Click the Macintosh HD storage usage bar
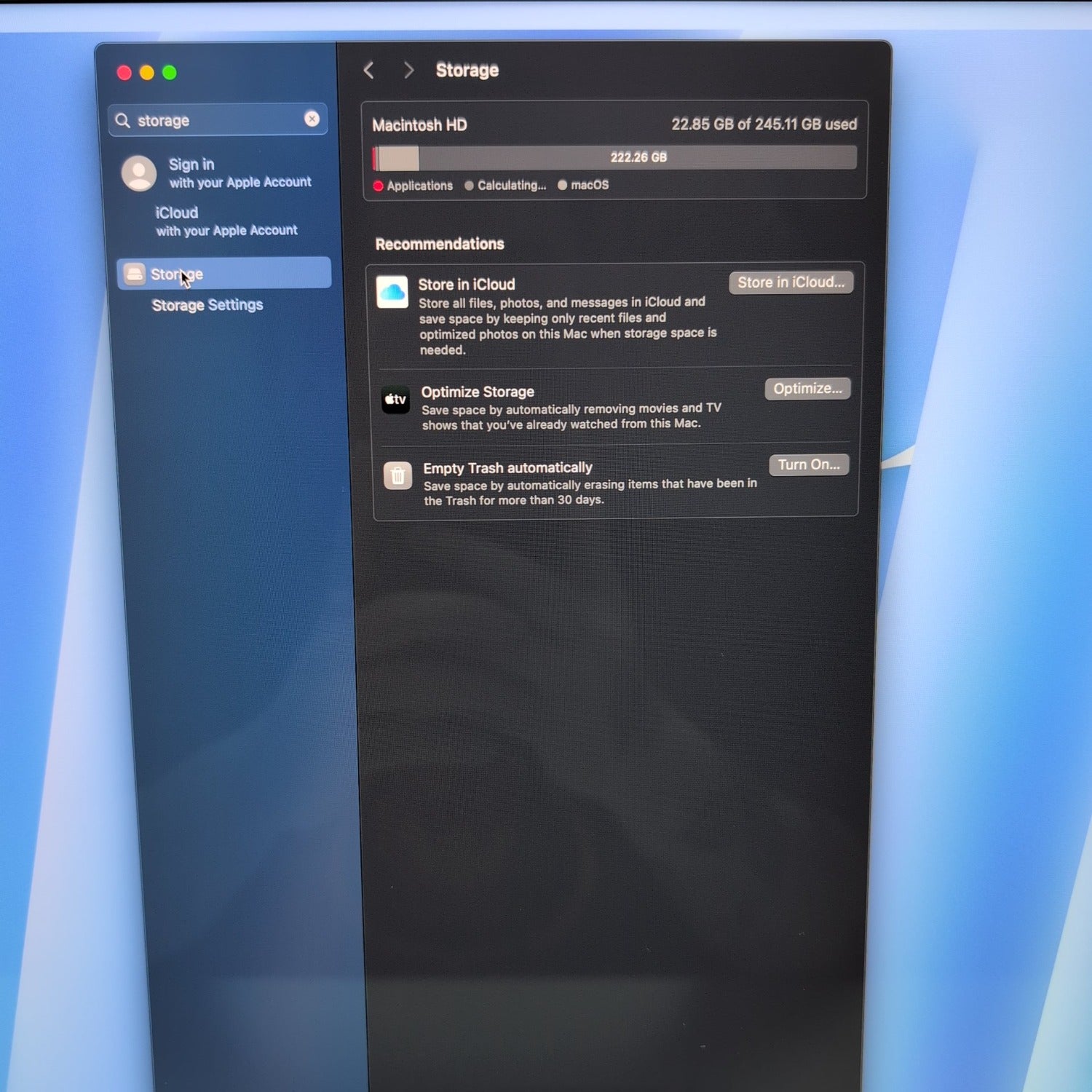 615,157
